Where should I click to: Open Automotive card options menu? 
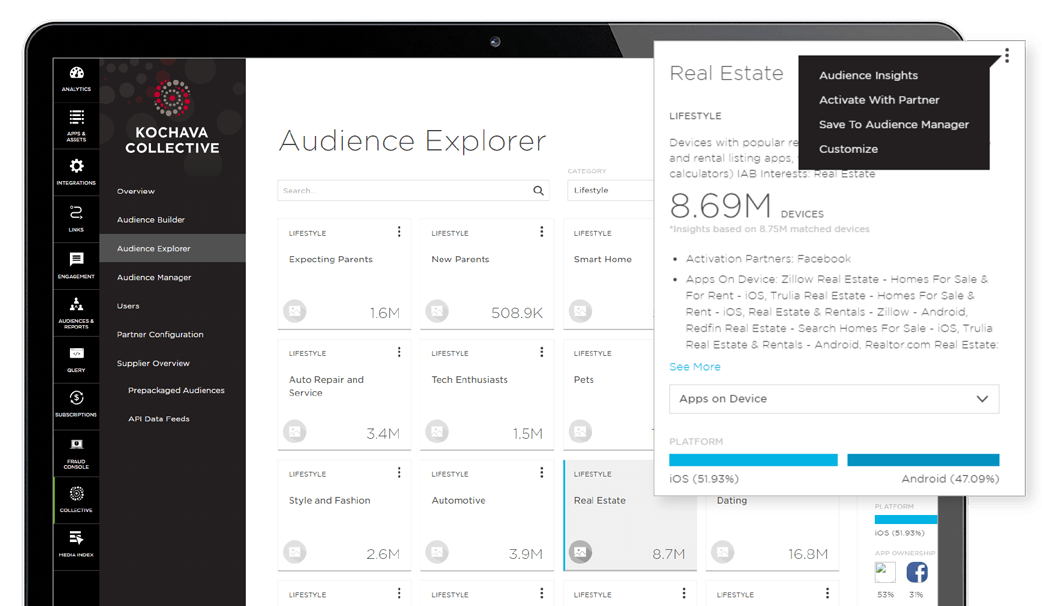(542, 472)
